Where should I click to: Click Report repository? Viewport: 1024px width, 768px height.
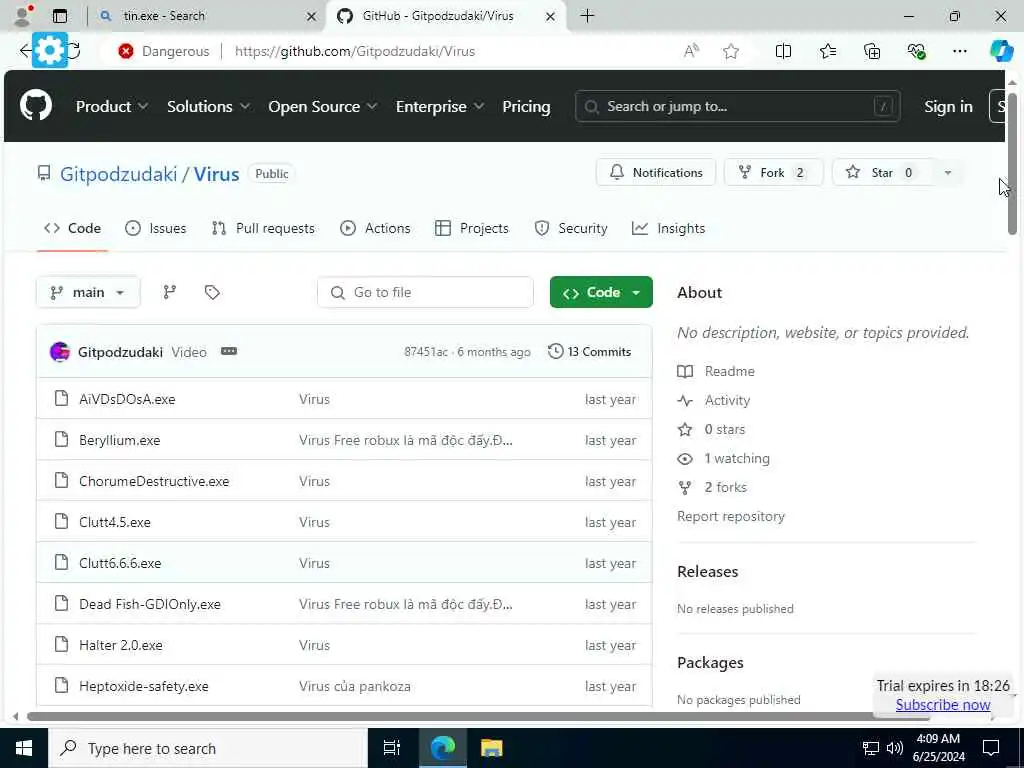[x=731, y=516]
